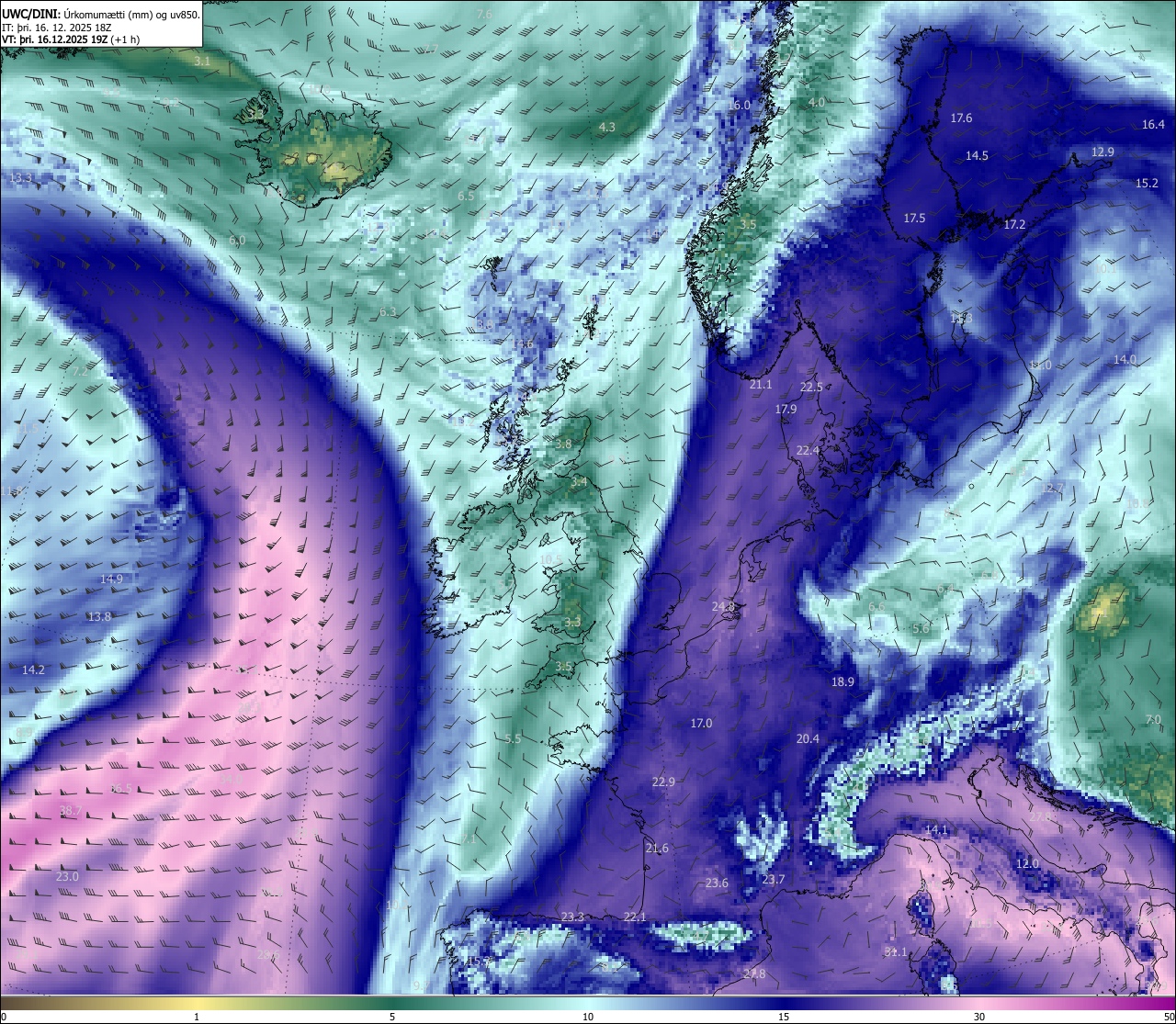The width and height of the screenshot is (1176, 1024).
Task: Click the 23.7 value on map
Action: 774,879
